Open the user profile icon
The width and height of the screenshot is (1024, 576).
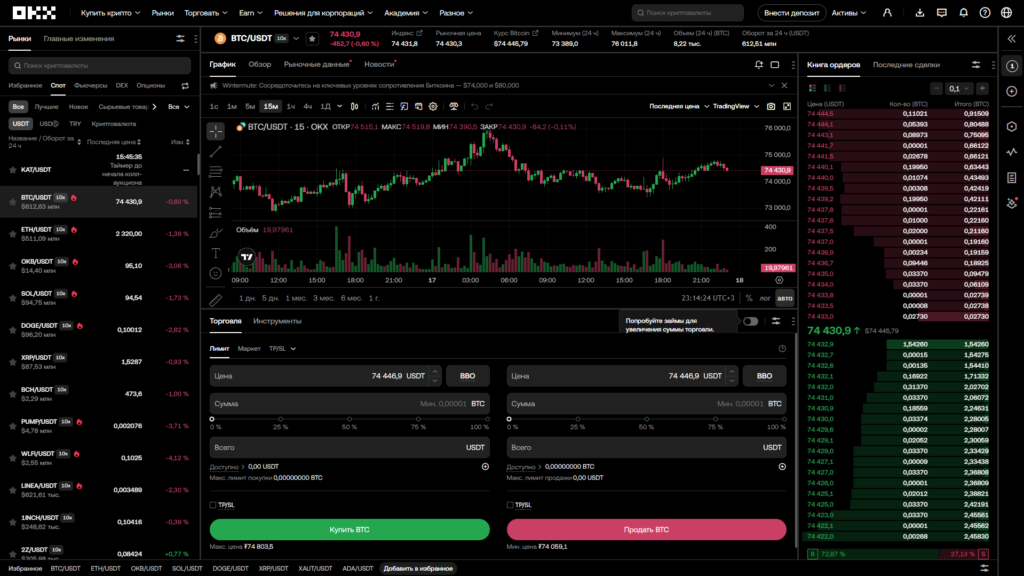[x=887, y=12]
